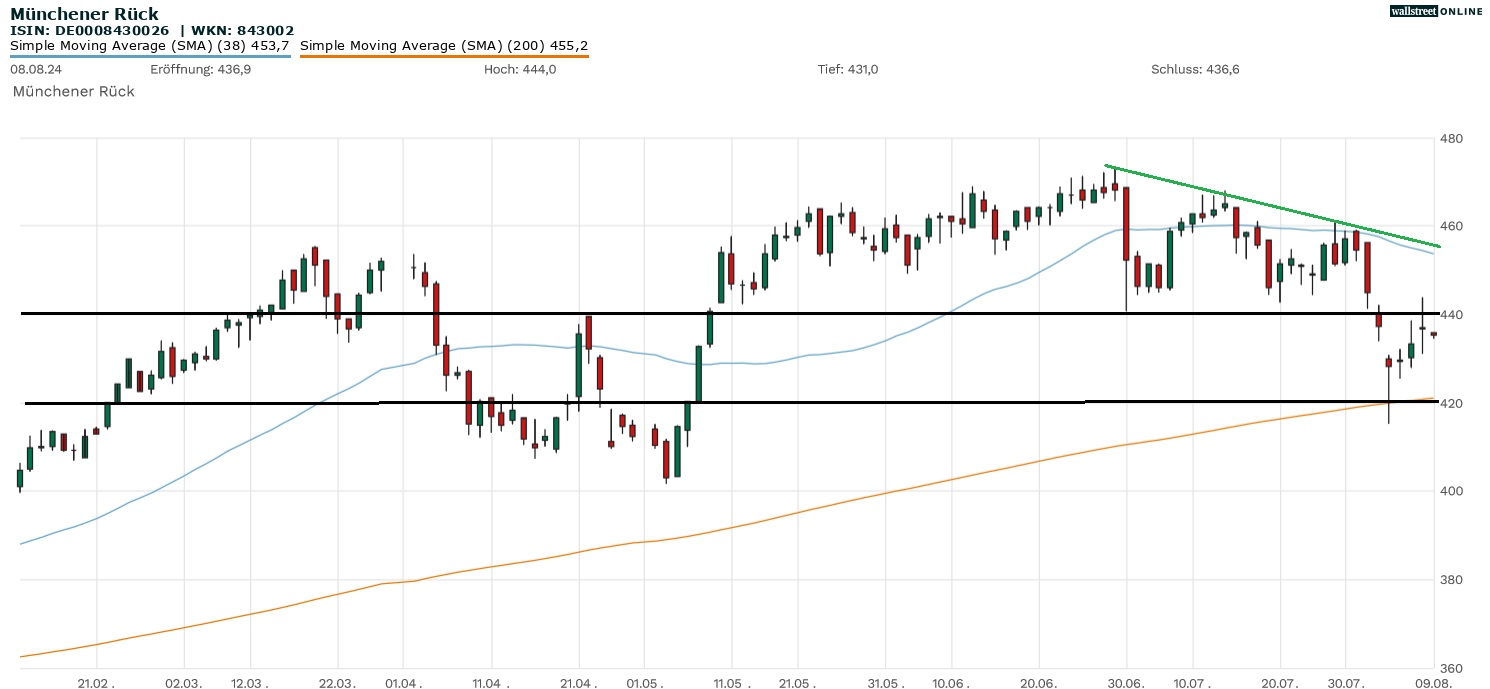The image size is (1490, 689).
Task: Click the blue SMA 38 legend underline
Action: click(150, 56)
